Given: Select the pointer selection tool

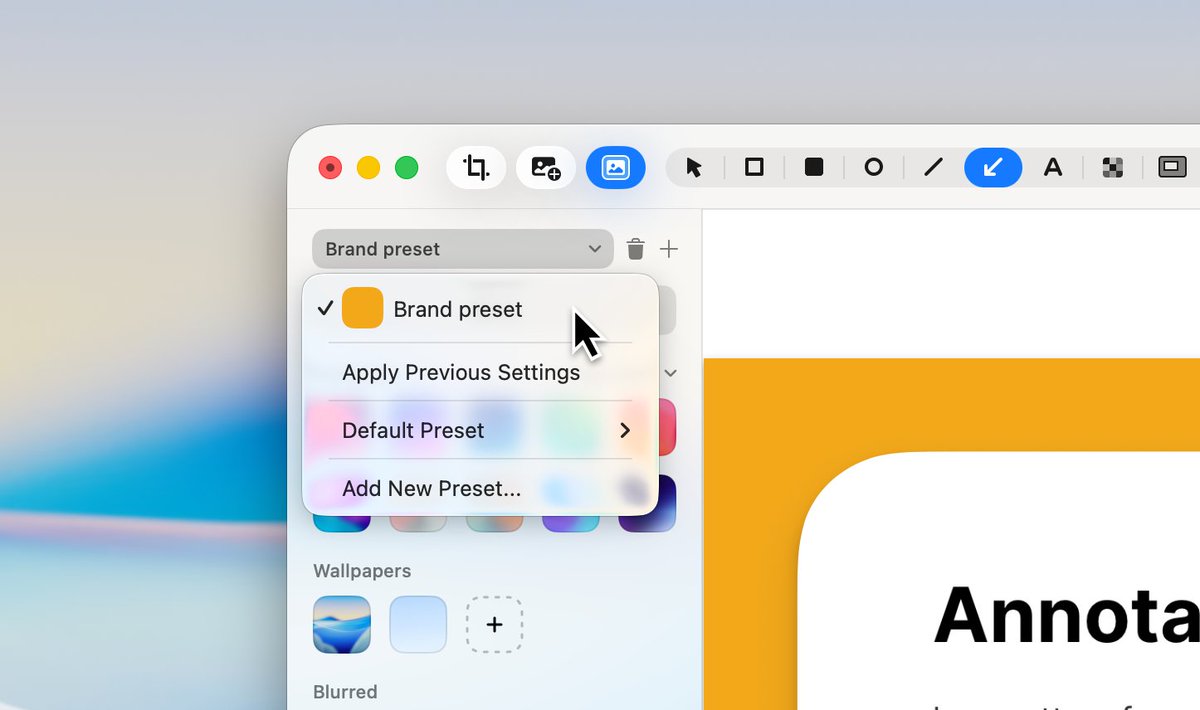Looking at the screenshot, I should tap(694, 168).
